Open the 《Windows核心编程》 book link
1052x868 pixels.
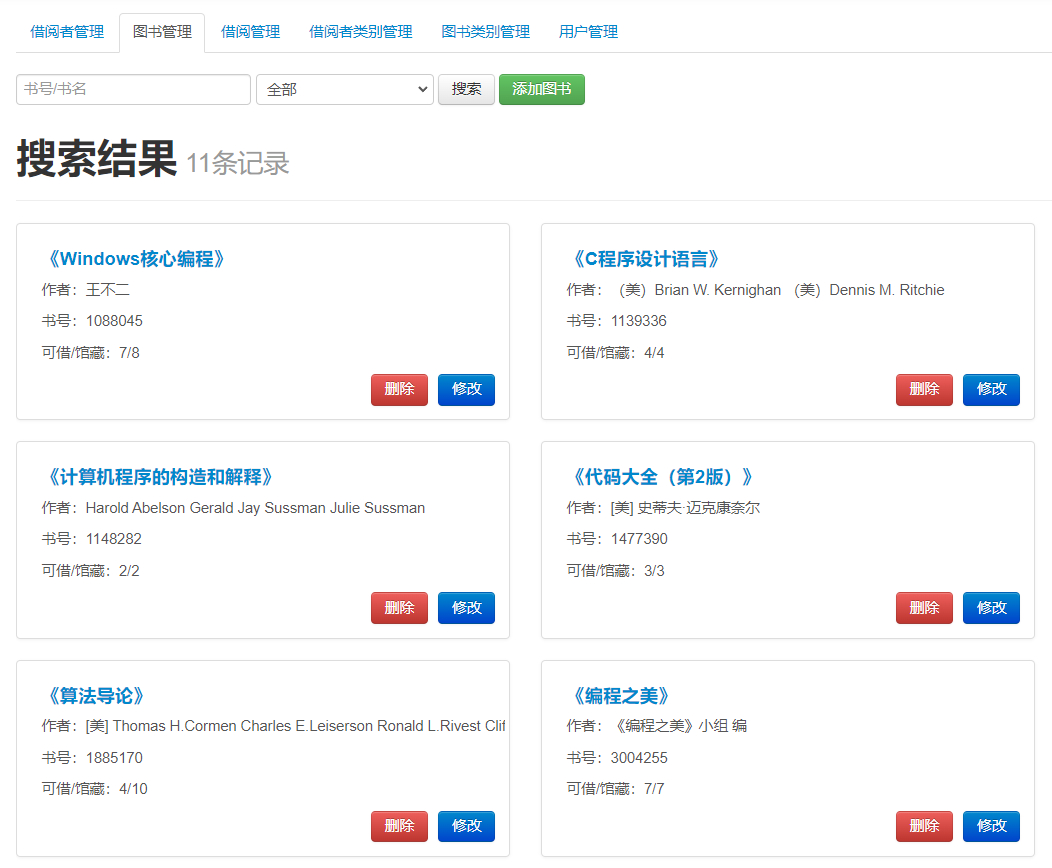[x=135, y=258]
